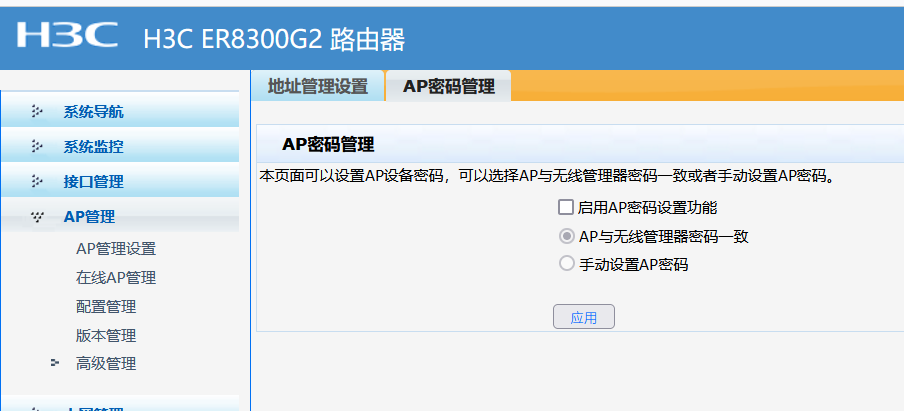Click the AP密码管理 panel heading
Viewport: 904px width, 411px height.
click(328, 145)
